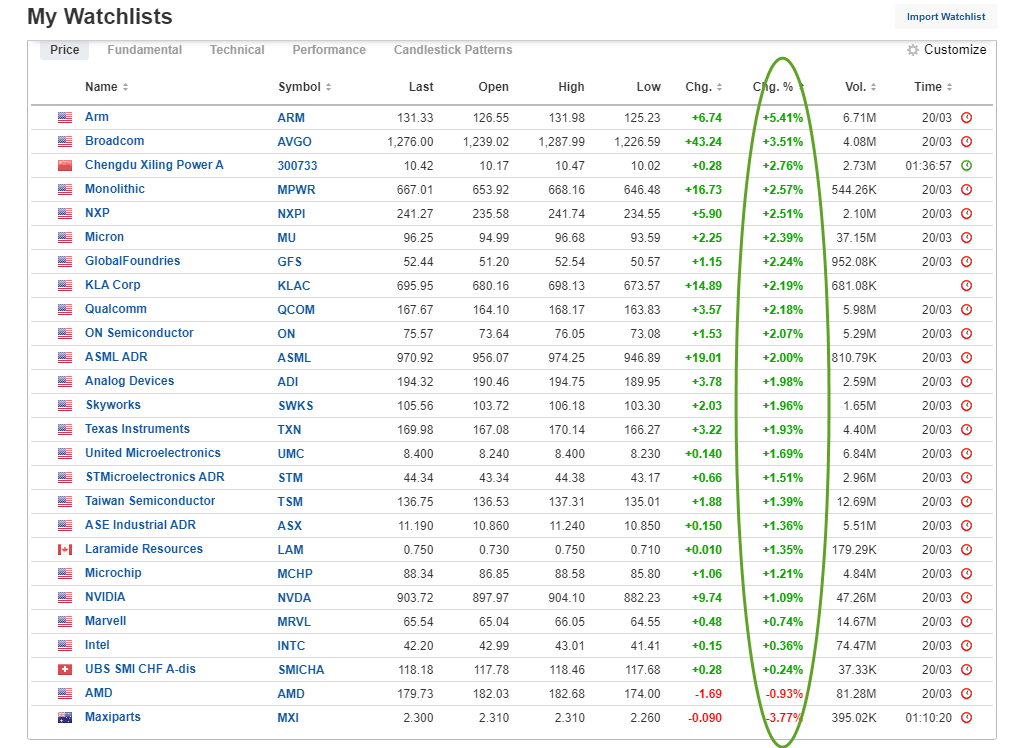Click the clock icon in AMD row

pos(966,693)
